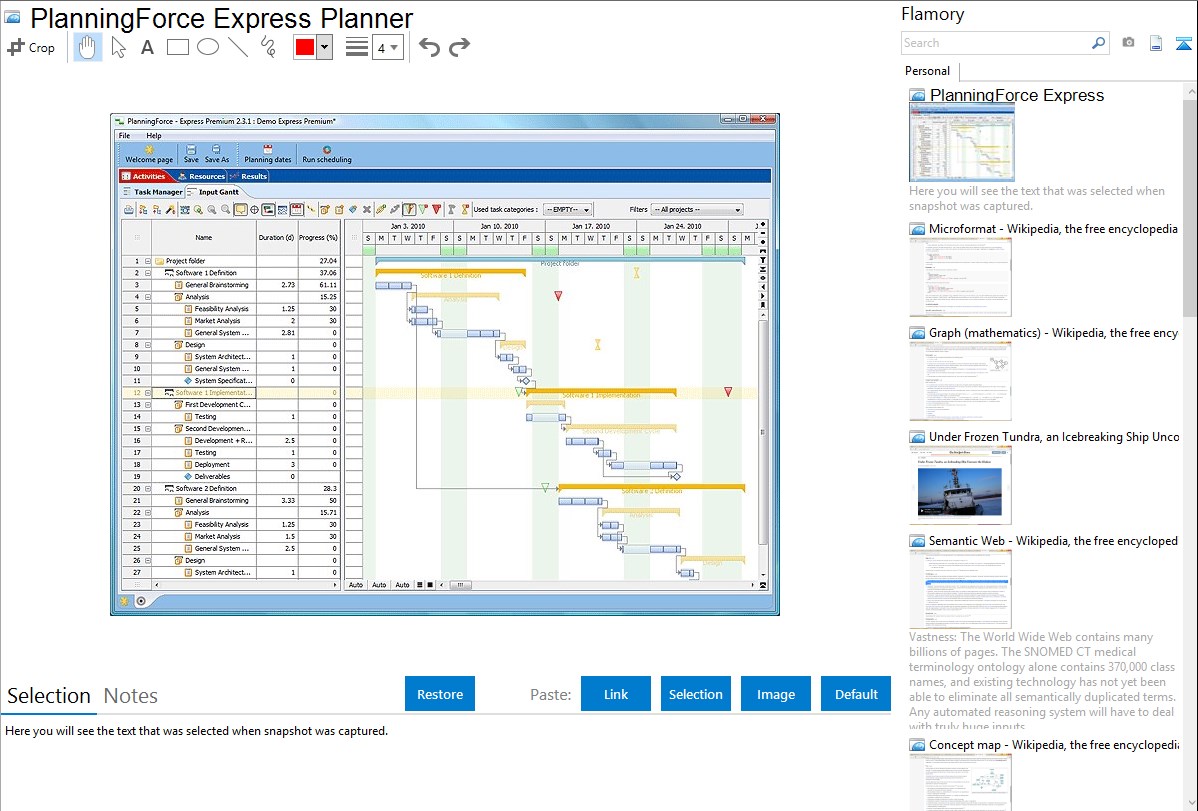Select the ellipse drawing tool
The image size is (1198, 811).
pyautogui.click(x=208, y=47)
